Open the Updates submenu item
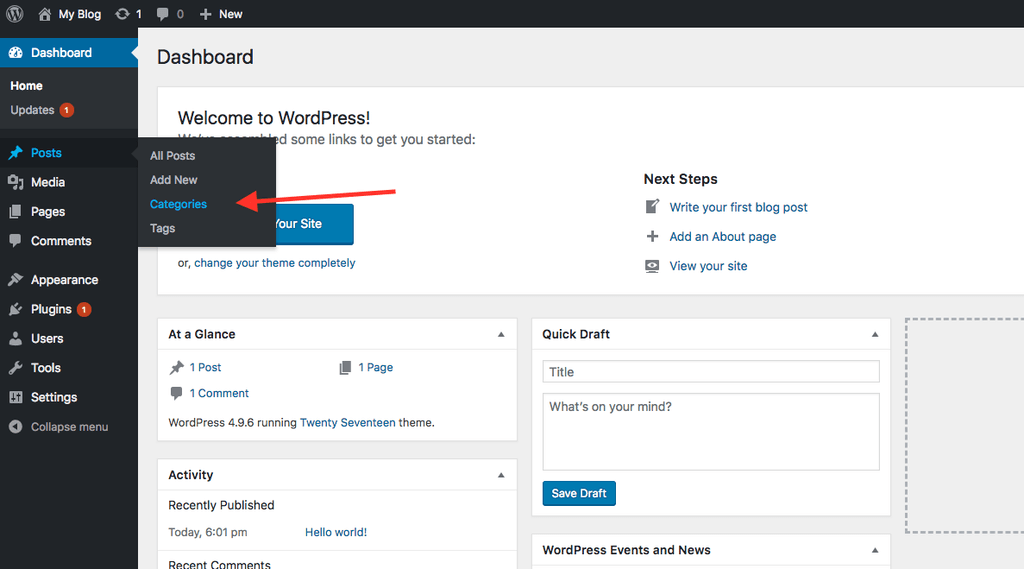The image size is (1024, 569). pos(32,110)
